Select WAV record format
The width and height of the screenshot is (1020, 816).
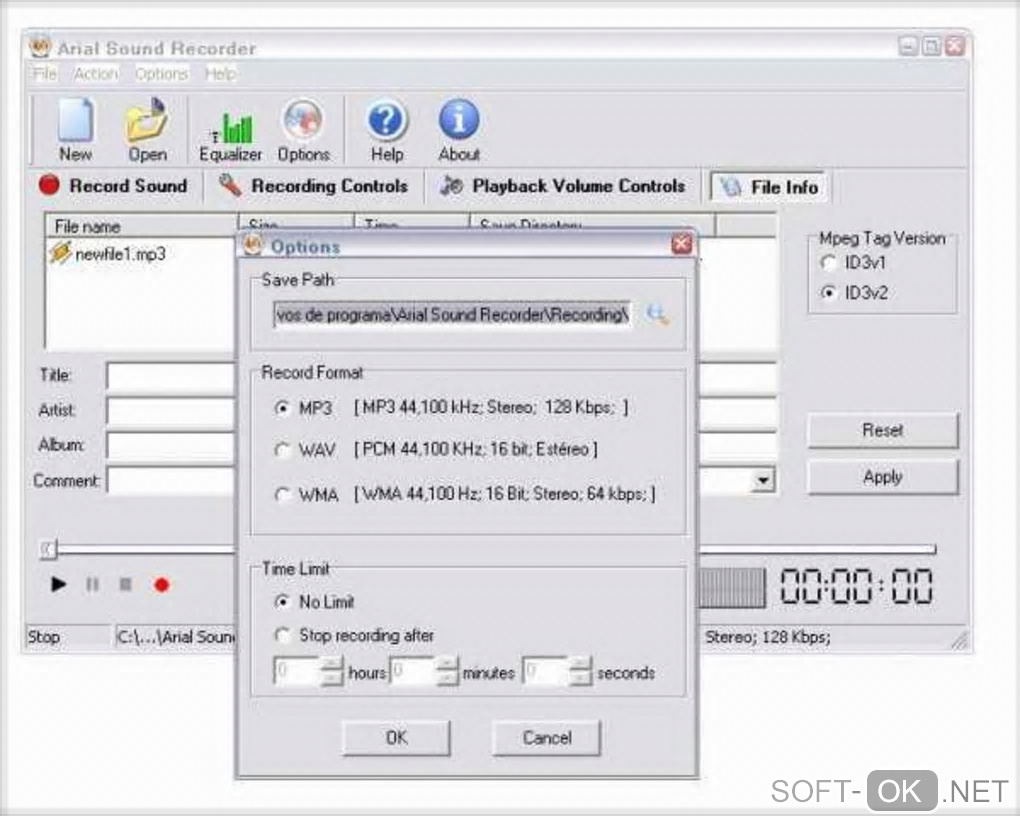click(x=282, y=450)
